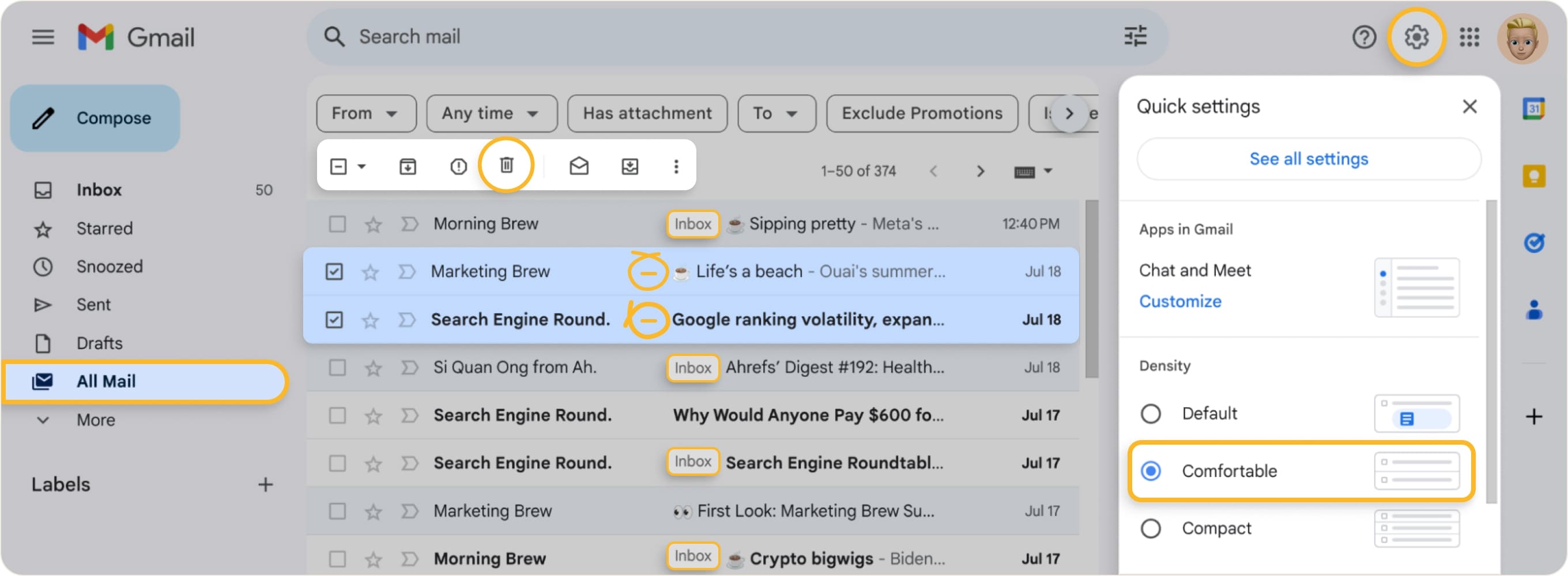Open the Compose button pencil icon
Viewport: 1568px width, 576px height.
click(43, 118)
